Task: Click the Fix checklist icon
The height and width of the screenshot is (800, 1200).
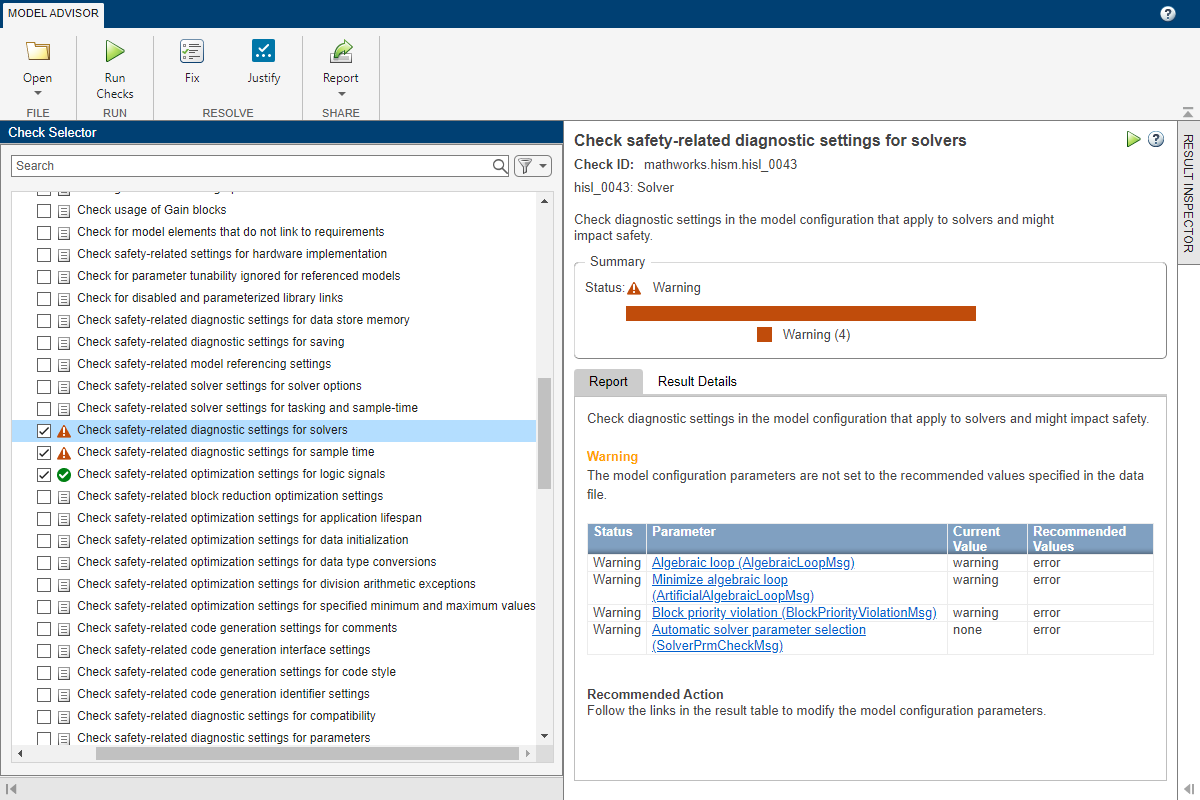Action: (x=192, y=52)
